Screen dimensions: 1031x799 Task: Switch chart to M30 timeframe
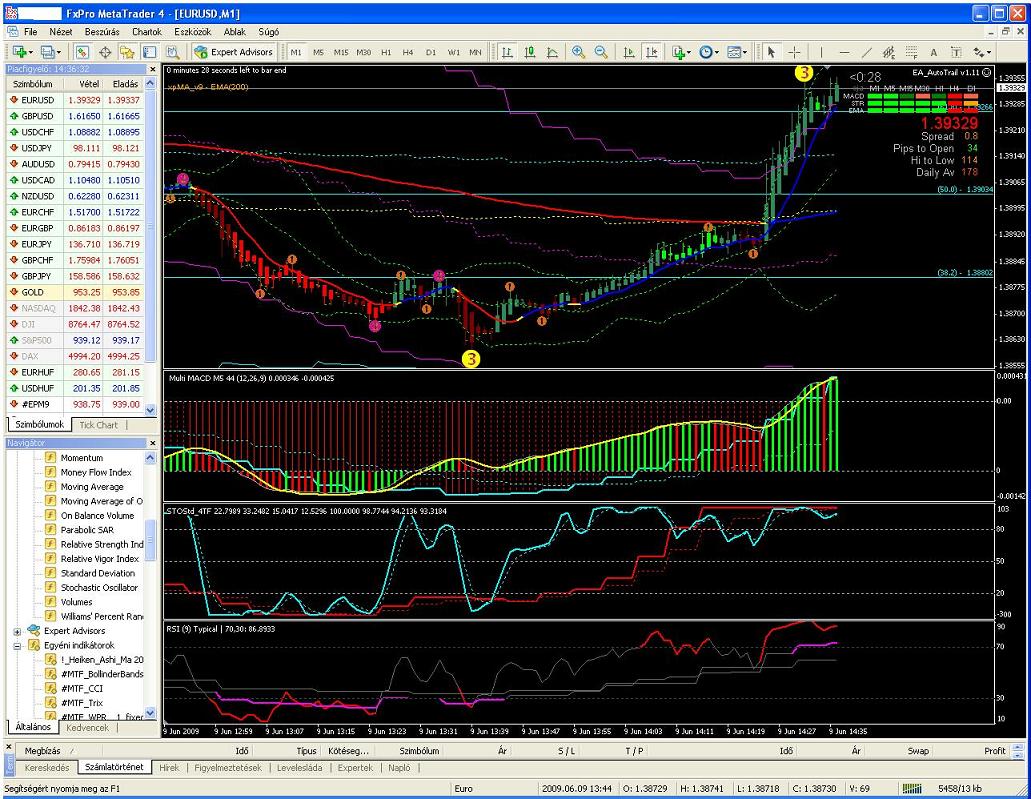click(364, 52)
